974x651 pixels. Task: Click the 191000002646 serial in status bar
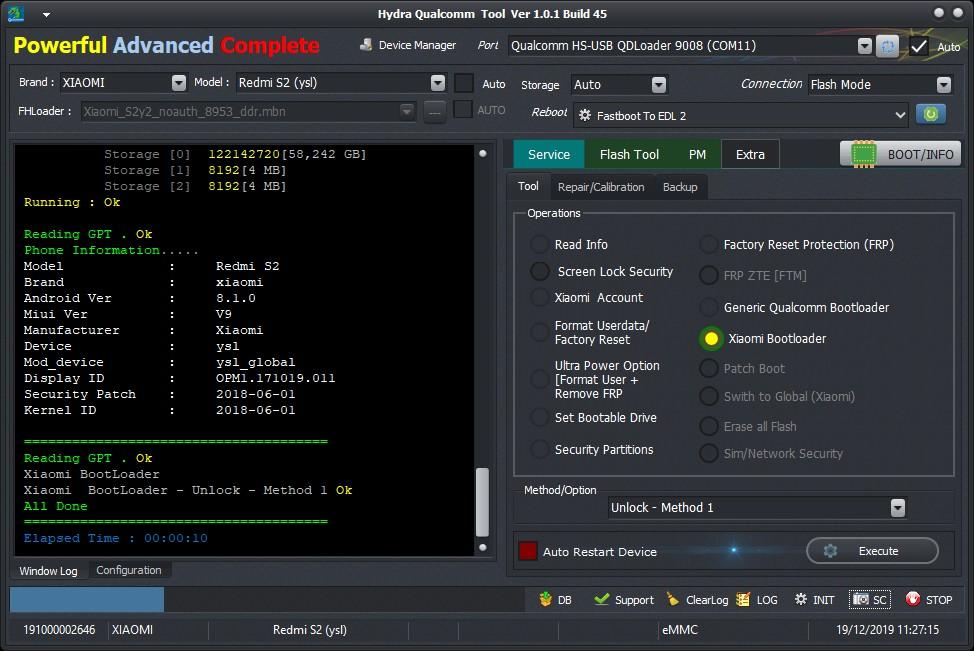tap(59, 629)
